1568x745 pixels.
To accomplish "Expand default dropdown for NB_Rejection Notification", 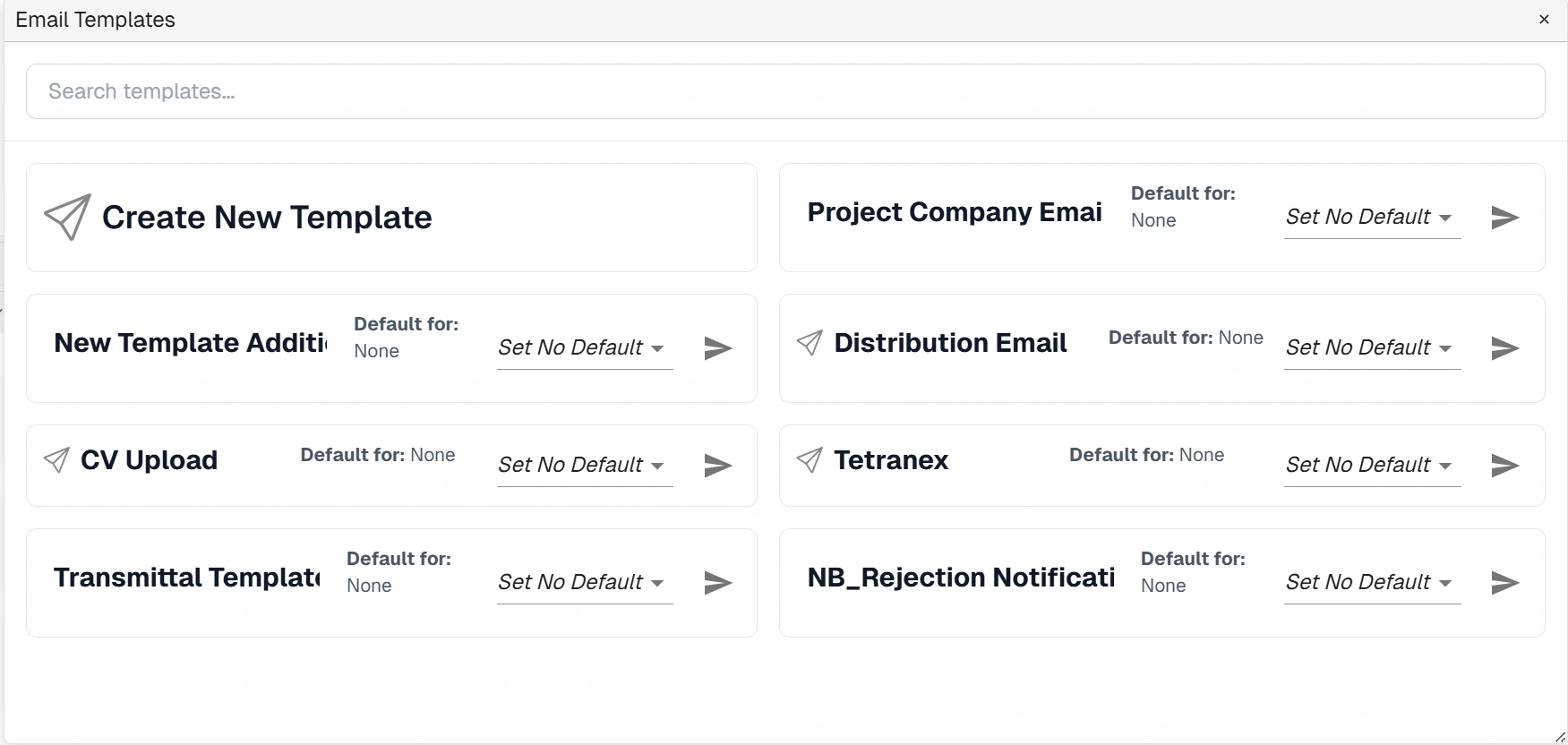I will (x=1372, y=583).
